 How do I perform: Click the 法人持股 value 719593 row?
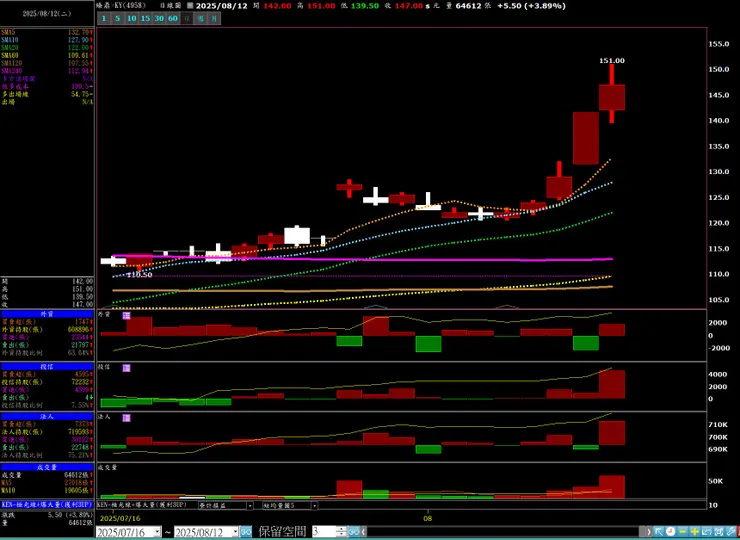tap(47, 432)
